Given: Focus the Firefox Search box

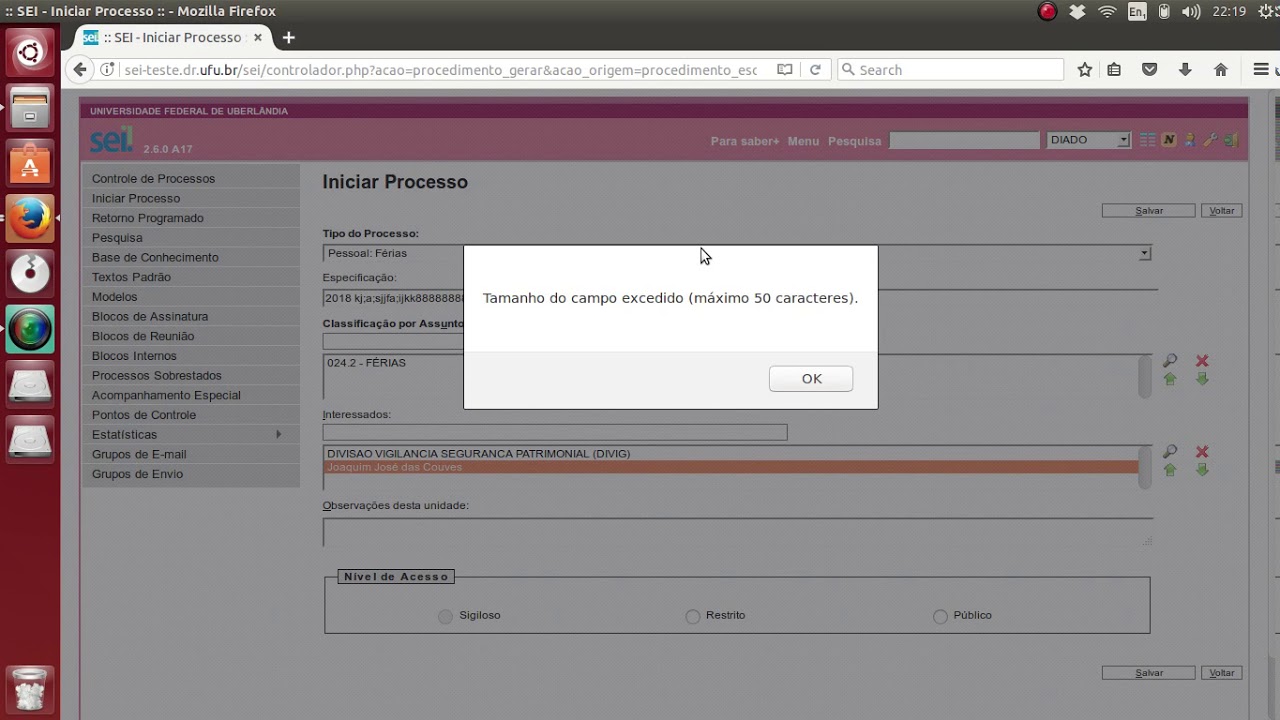Looking at the screenshot, I should [950, 70].
